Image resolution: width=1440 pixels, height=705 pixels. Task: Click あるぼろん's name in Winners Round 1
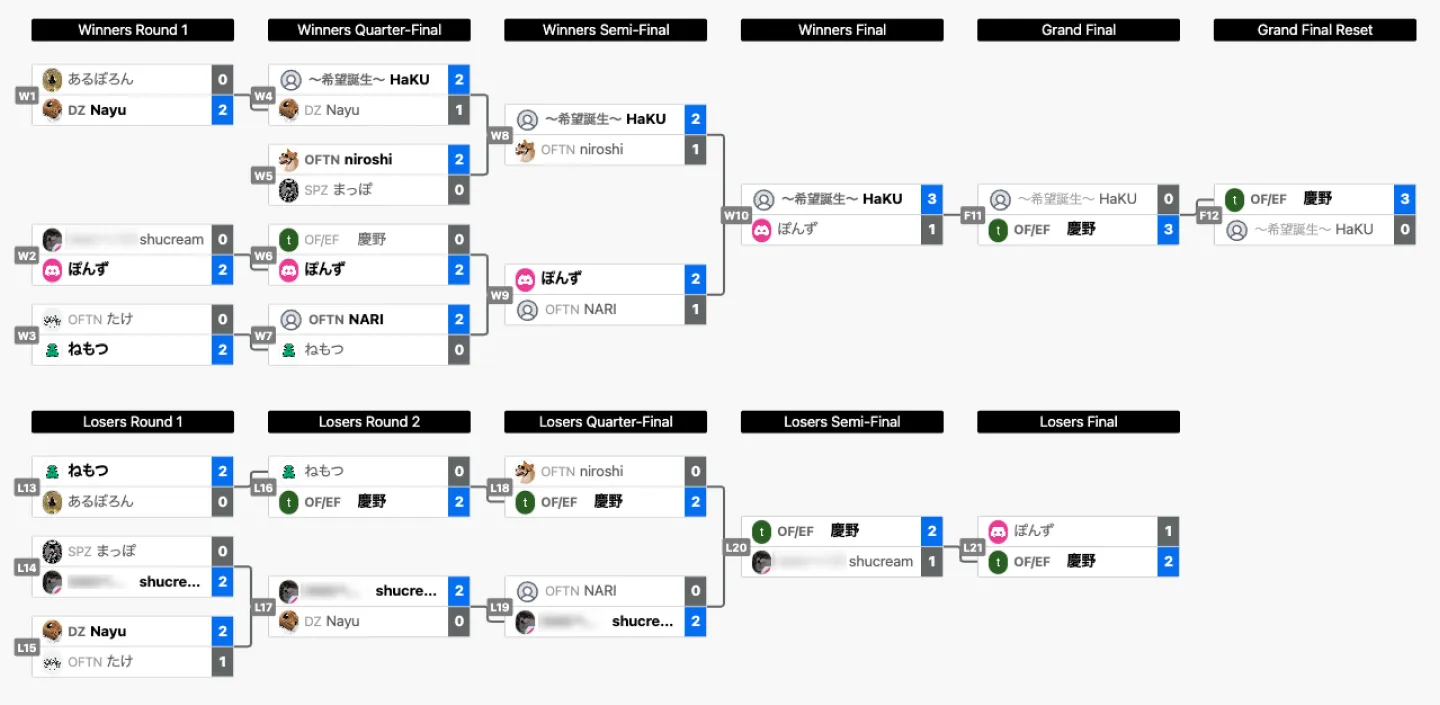point(100,79)
